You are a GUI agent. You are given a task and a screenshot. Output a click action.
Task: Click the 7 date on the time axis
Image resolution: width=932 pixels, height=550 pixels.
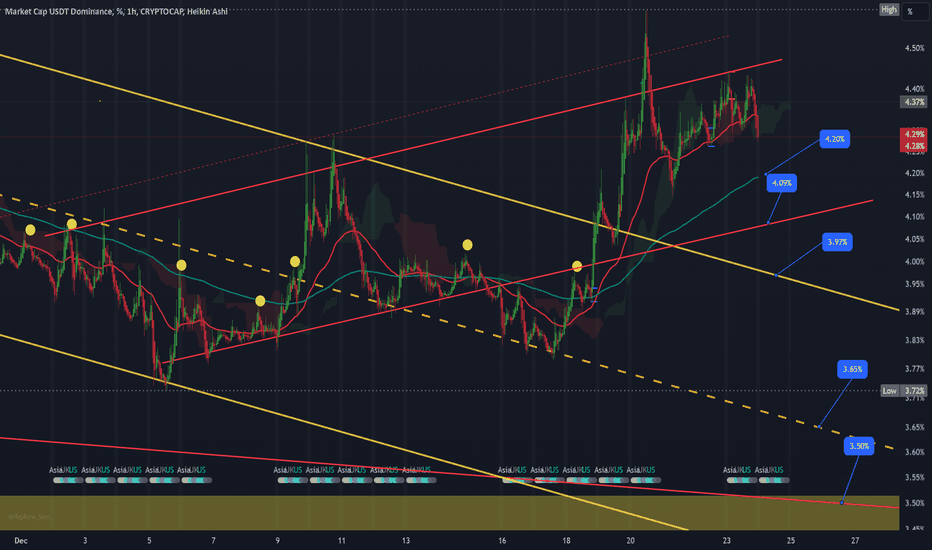(x=213, y=540)
